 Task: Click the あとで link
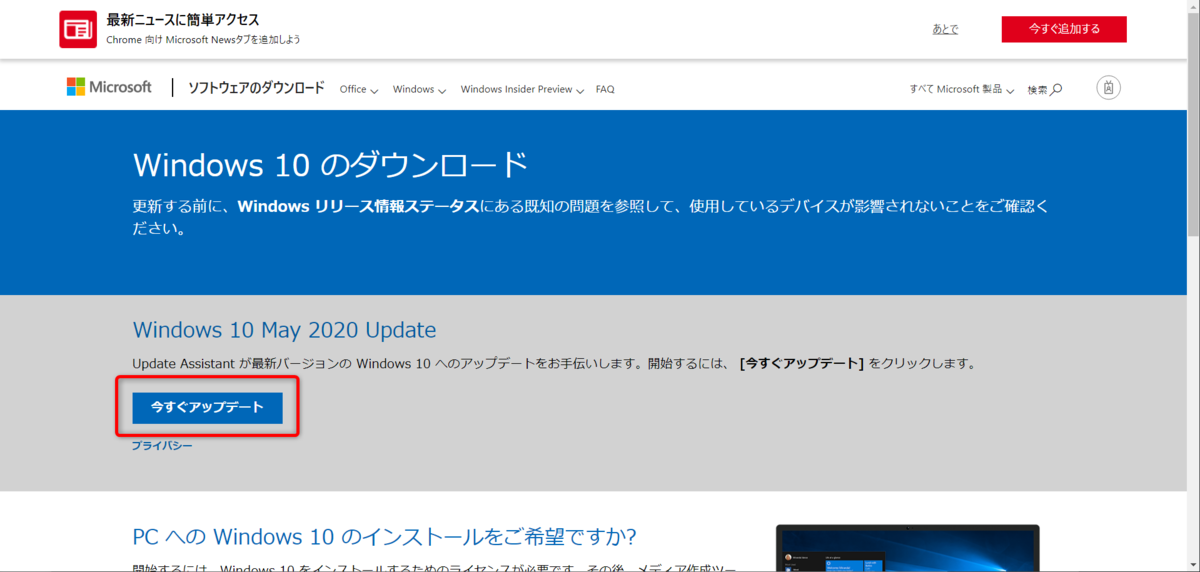[945, 29]
